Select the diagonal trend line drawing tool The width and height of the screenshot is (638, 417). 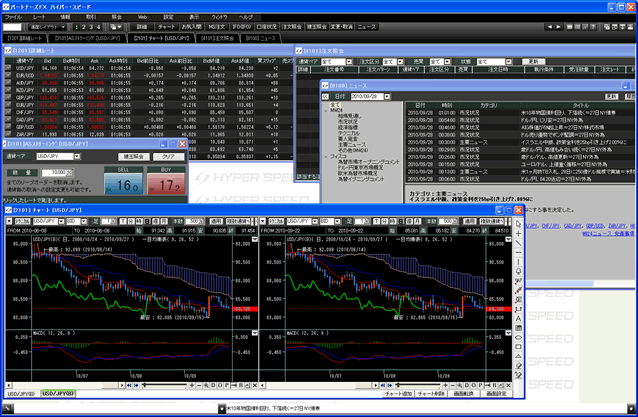pos(518,243)
